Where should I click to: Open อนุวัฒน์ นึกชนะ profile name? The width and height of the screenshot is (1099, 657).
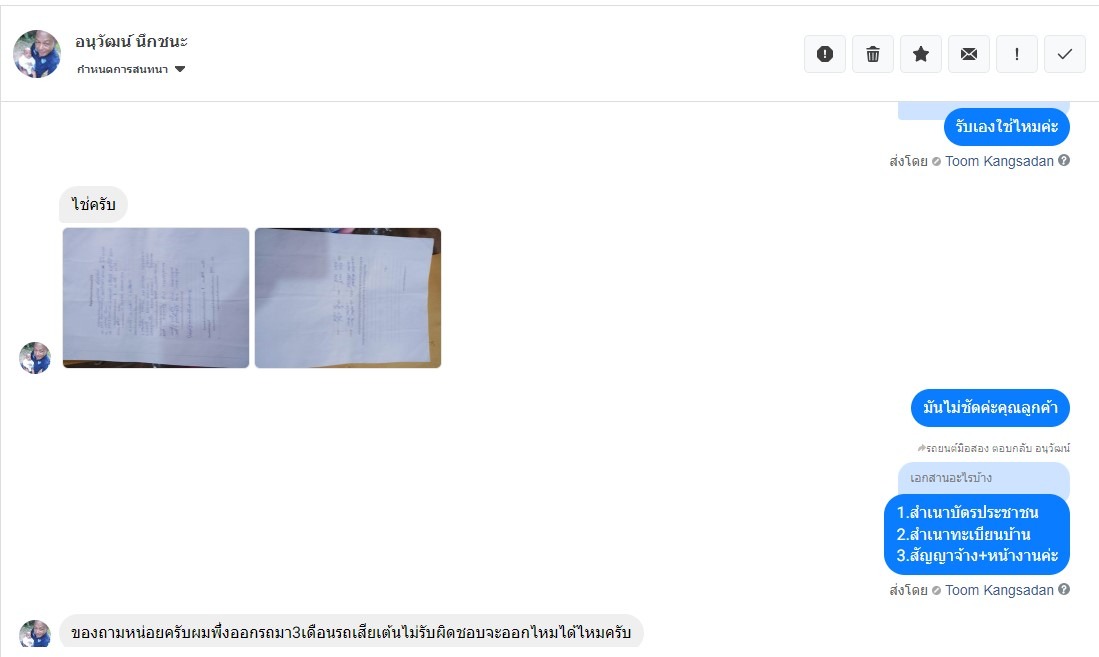click(x=132, y=41)
